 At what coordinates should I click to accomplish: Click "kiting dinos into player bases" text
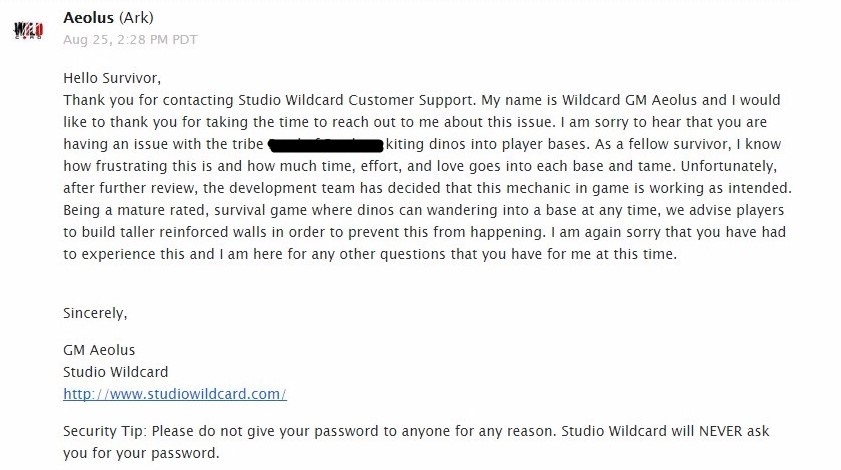(486, 144)
